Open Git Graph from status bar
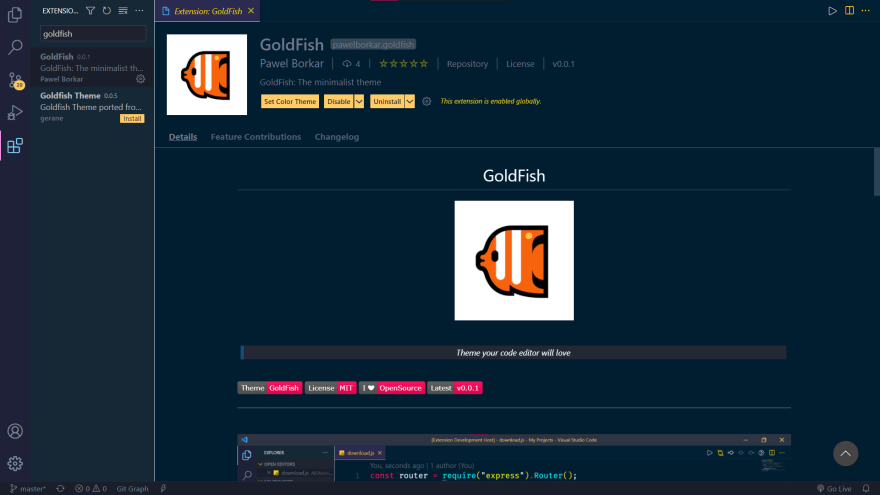The width and height of the screenshot is (880, 495). (132, 489)
